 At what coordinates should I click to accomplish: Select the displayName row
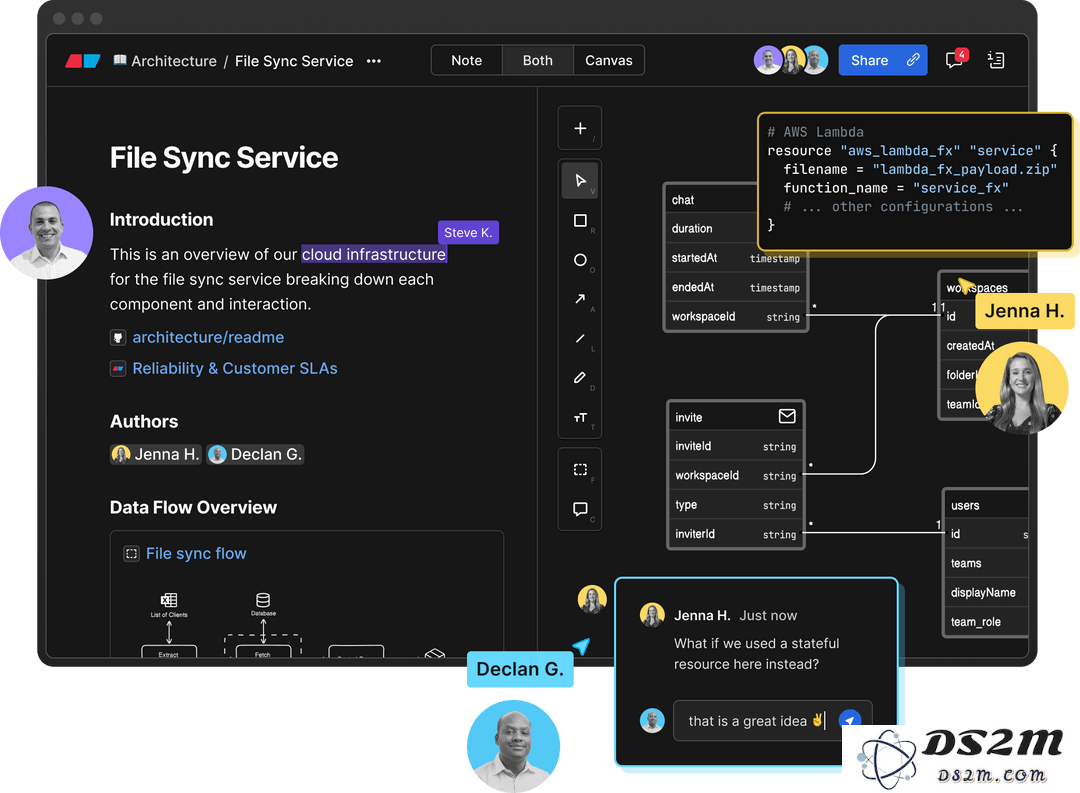986,593
